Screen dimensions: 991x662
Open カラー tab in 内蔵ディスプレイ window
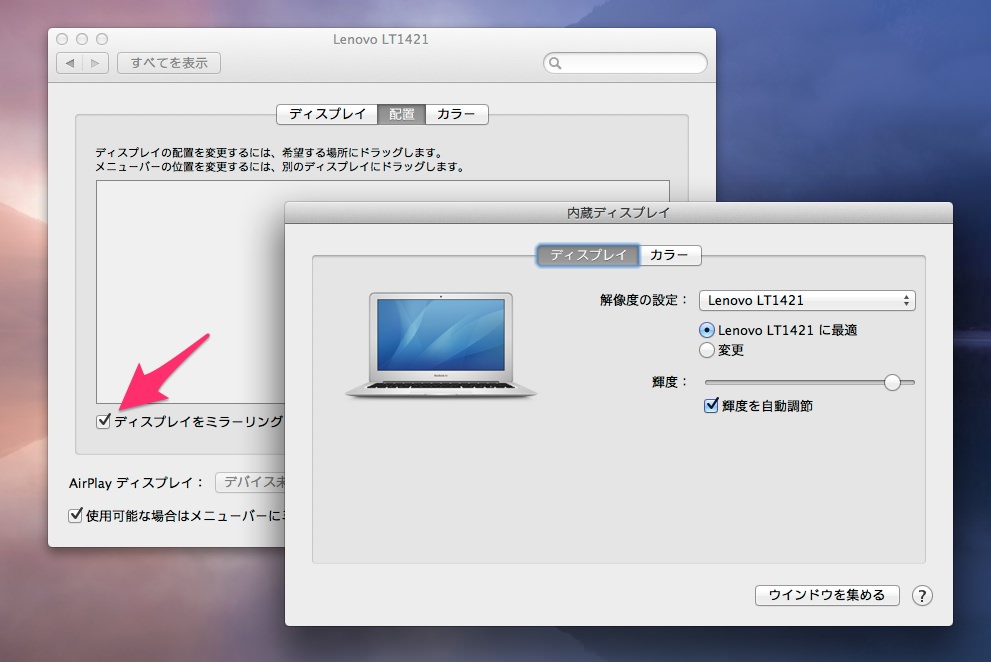tap(669, 255)
